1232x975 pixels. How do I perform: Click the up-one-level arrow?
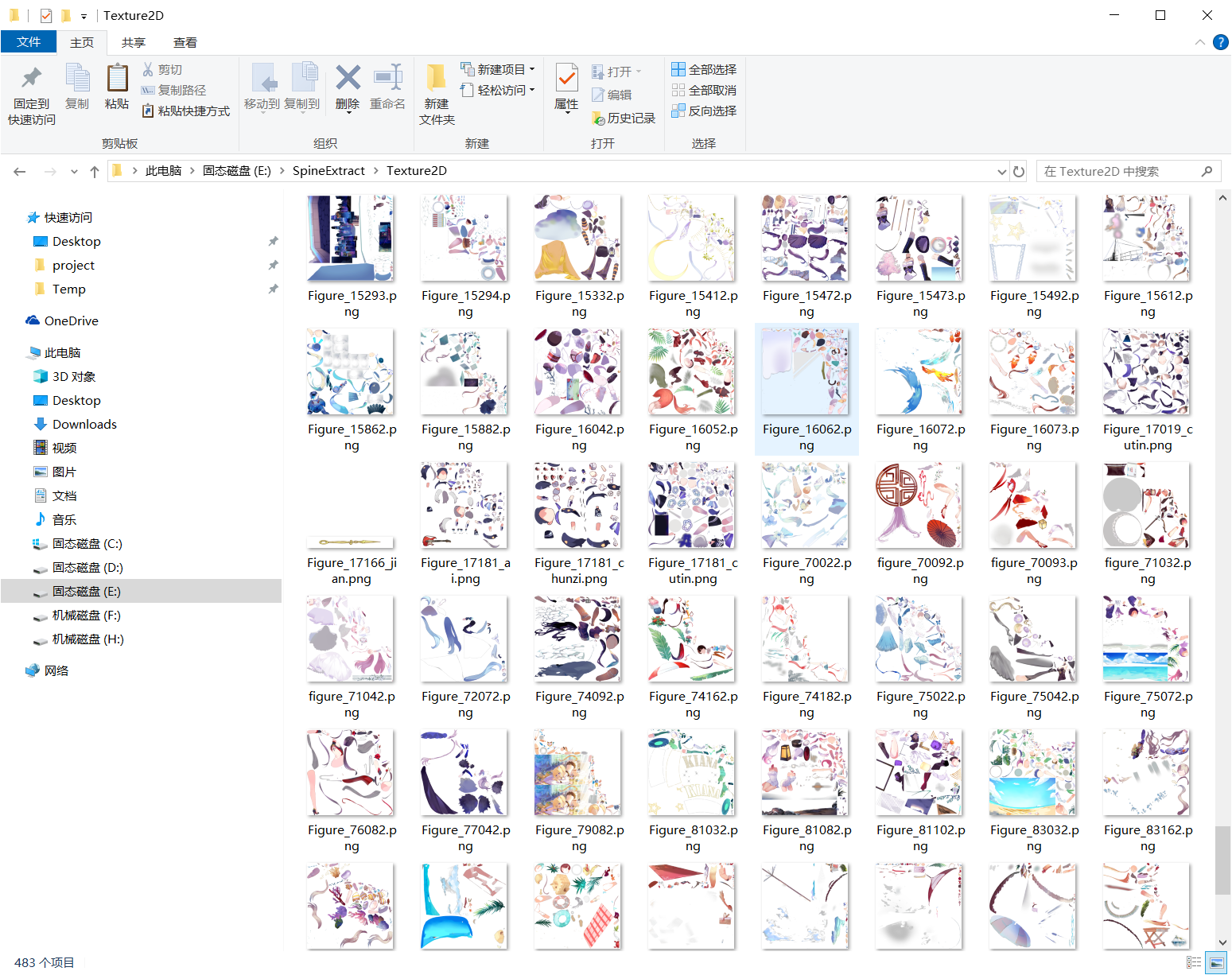tap(95, 172)
